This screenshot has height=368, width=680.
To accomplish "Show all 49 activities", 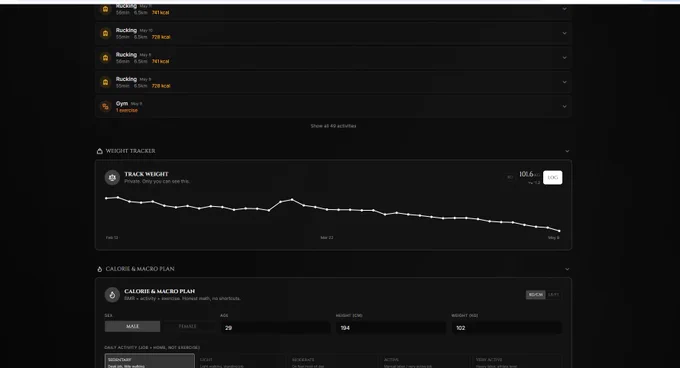I will click(333, 126).
